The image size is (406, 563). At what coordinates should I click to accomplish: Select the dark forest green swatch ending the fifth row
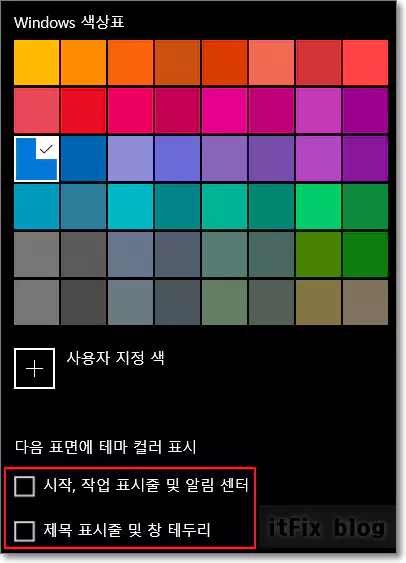coord(365,255)
